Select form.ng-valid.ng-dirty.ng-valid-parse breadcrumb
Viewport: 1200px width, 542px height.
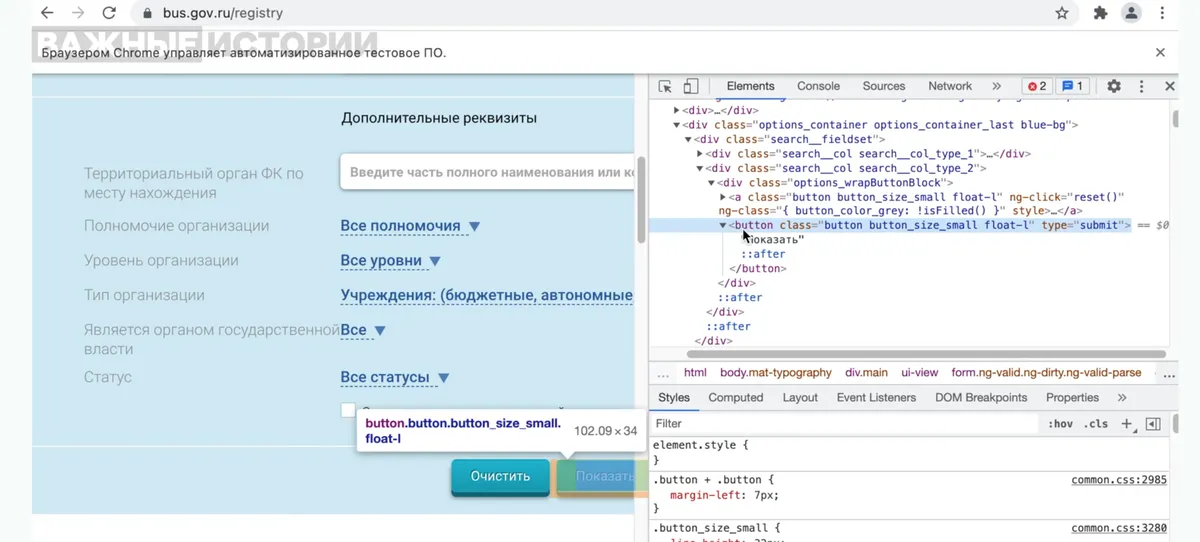pyautogui.click(x=1046, y=372)
